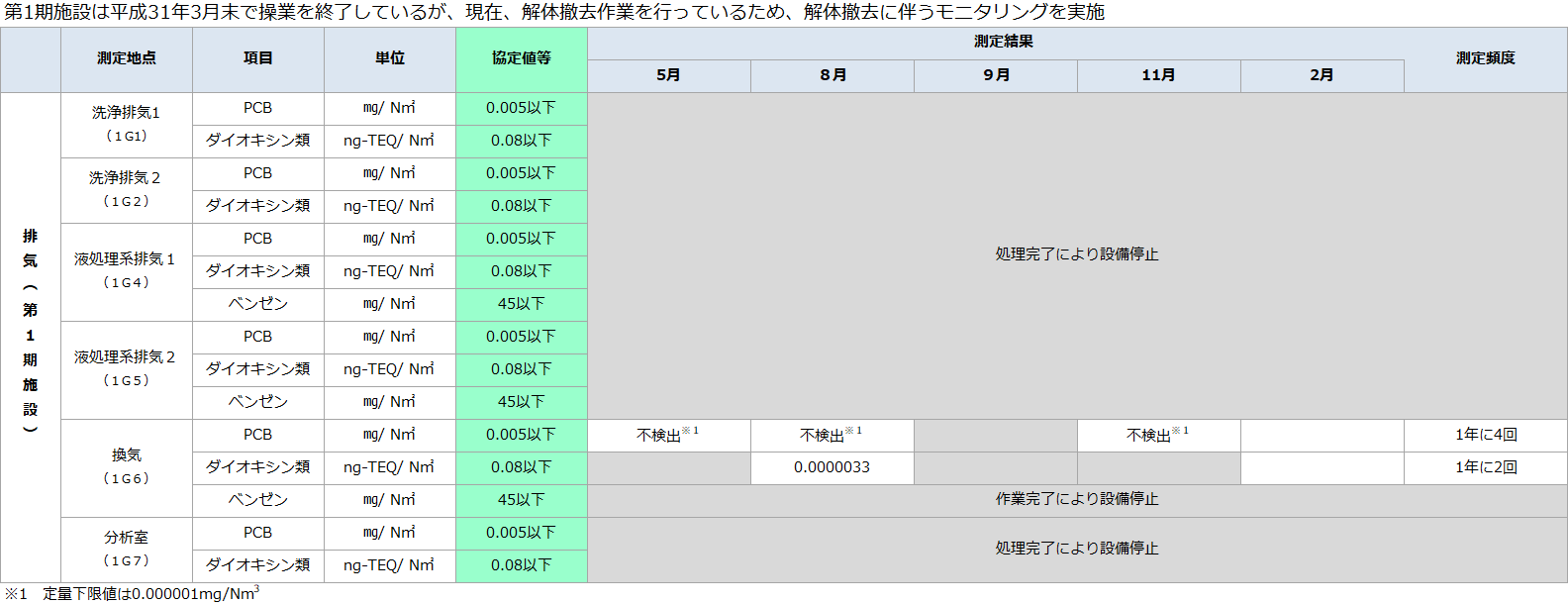The image size is (1568, 604).
Task: Click the 単位 column header
Action: 390,59
